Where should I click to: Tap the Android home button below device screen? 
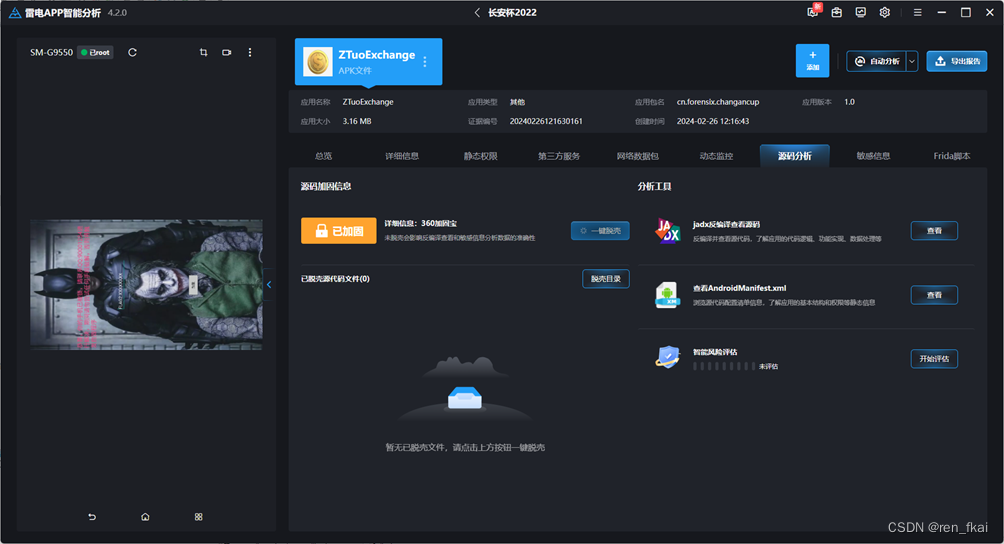point(145,516)
